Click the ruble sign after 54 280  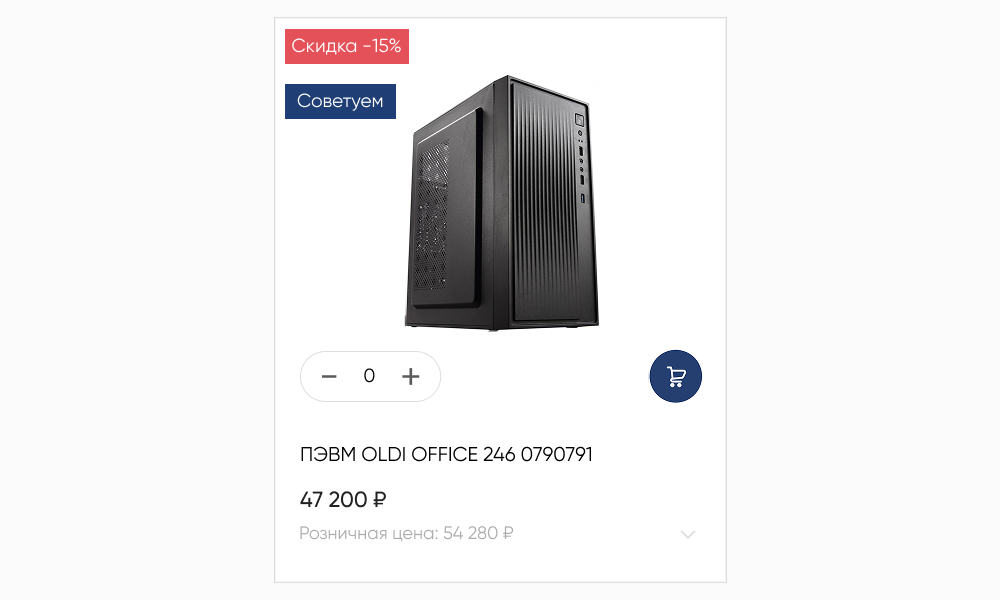tap(508, 533)
